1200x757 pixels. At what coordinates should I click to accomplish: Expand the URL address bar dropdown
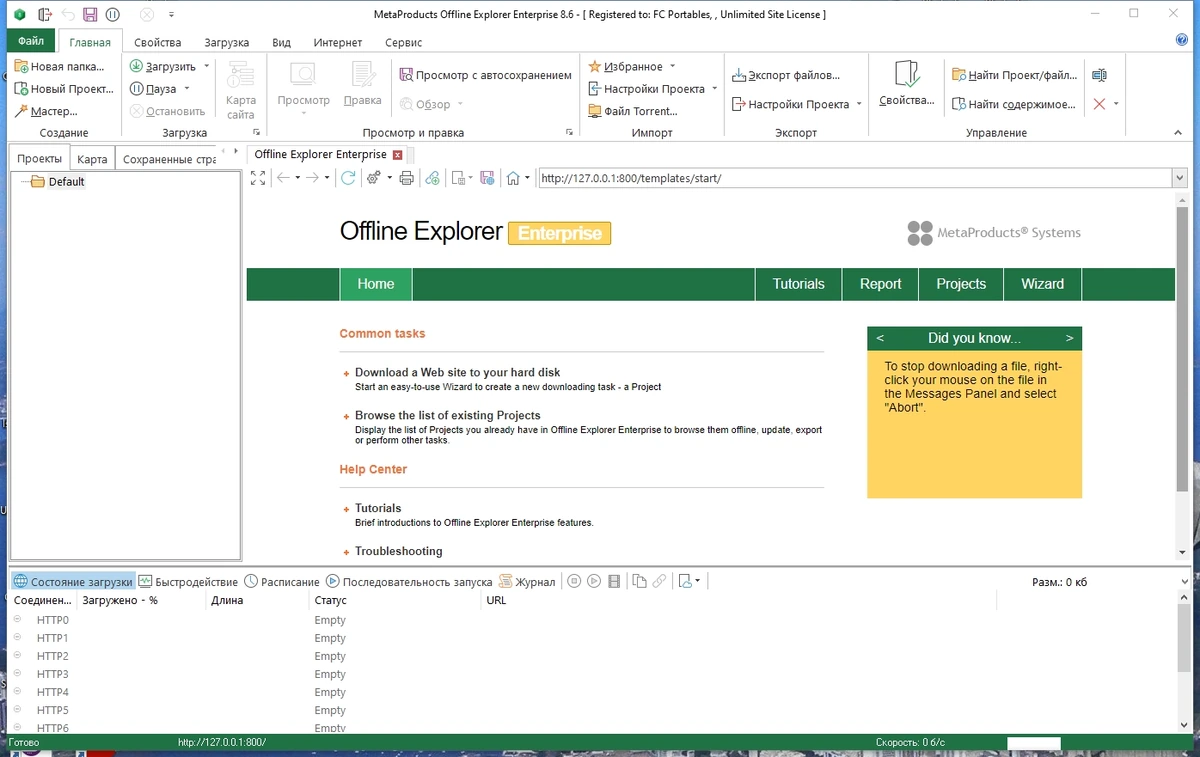[x=1179, y=178]
